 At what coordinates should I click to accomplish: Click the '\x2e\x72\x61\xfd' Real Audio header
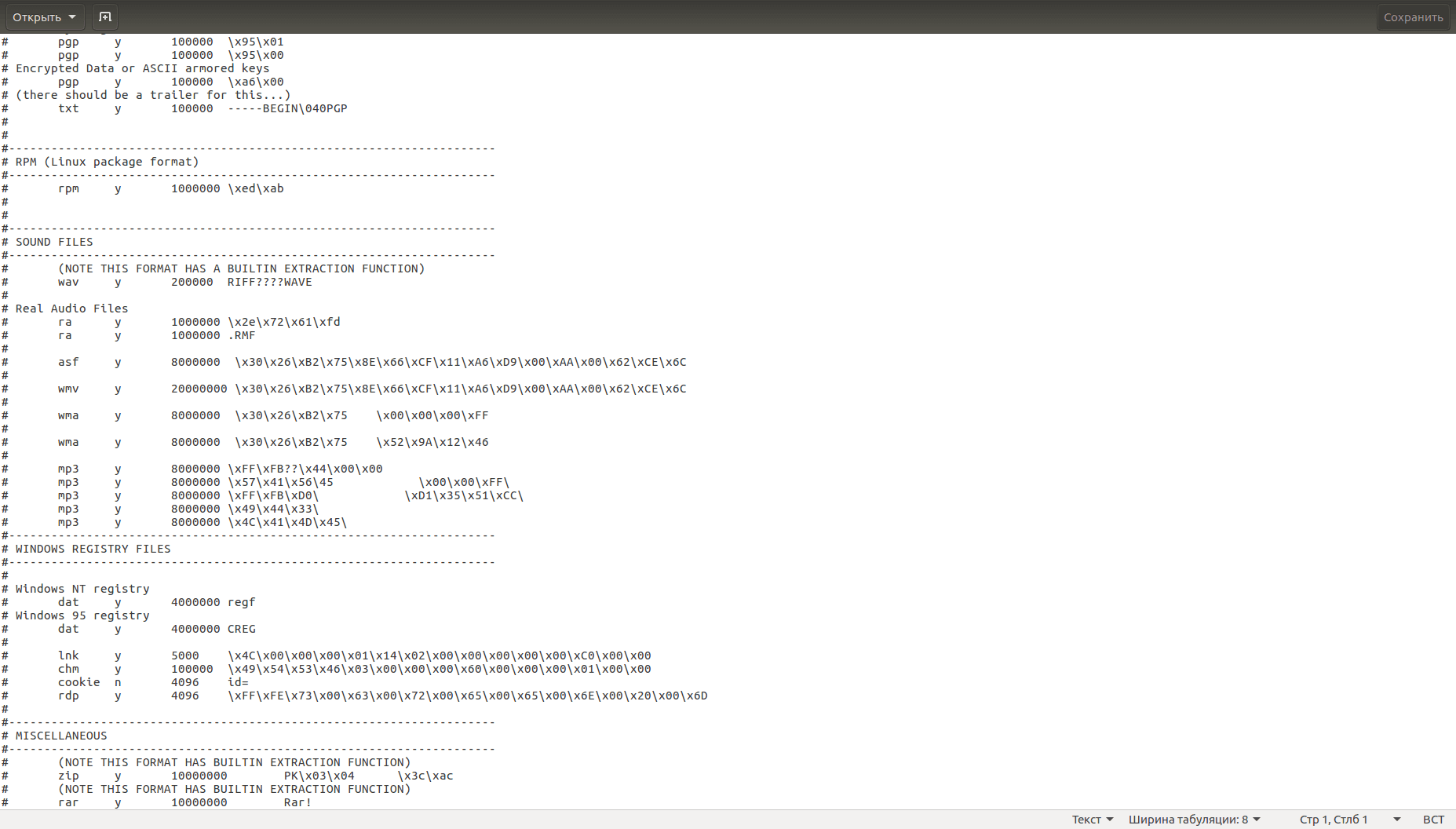[x=284, y=322]
